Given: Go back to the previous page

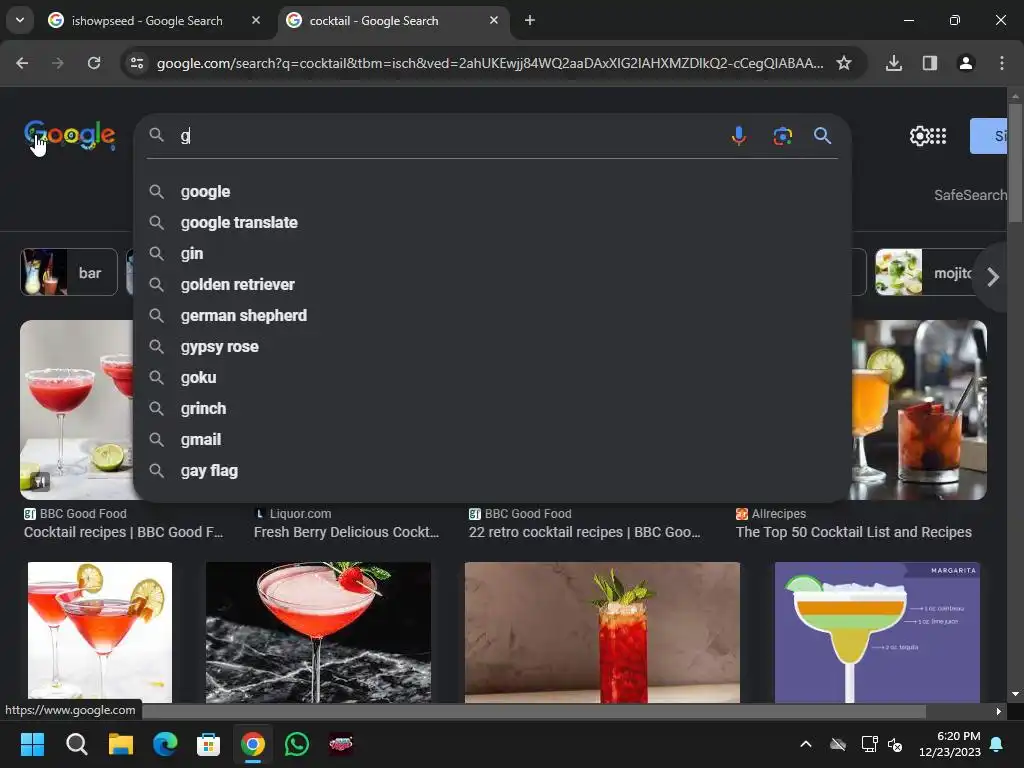Looking at the screenshot, I should 22,63.
